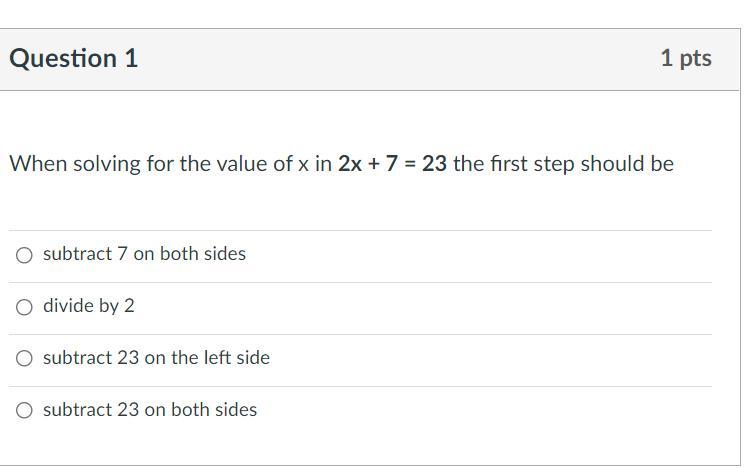Click the "1 pts" point value
This screenshot has width=745, height=468.
(x=685, y=59)
